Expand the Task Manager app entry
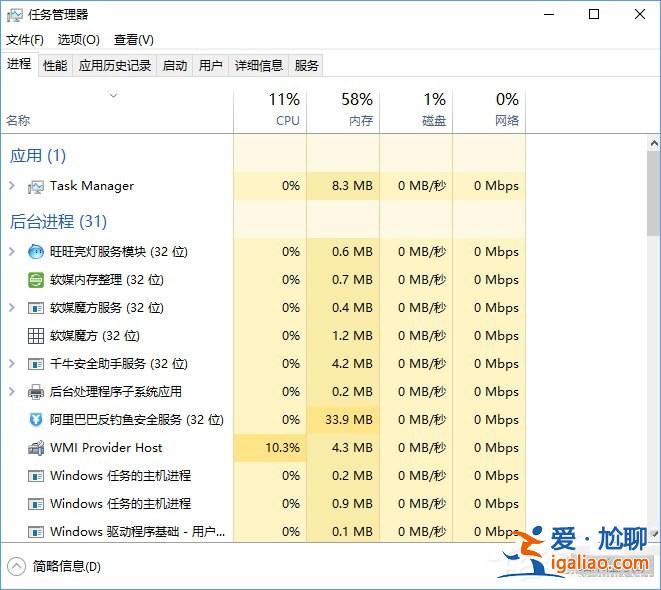Screen dimensions: 661x590 [x=12, y=186]
